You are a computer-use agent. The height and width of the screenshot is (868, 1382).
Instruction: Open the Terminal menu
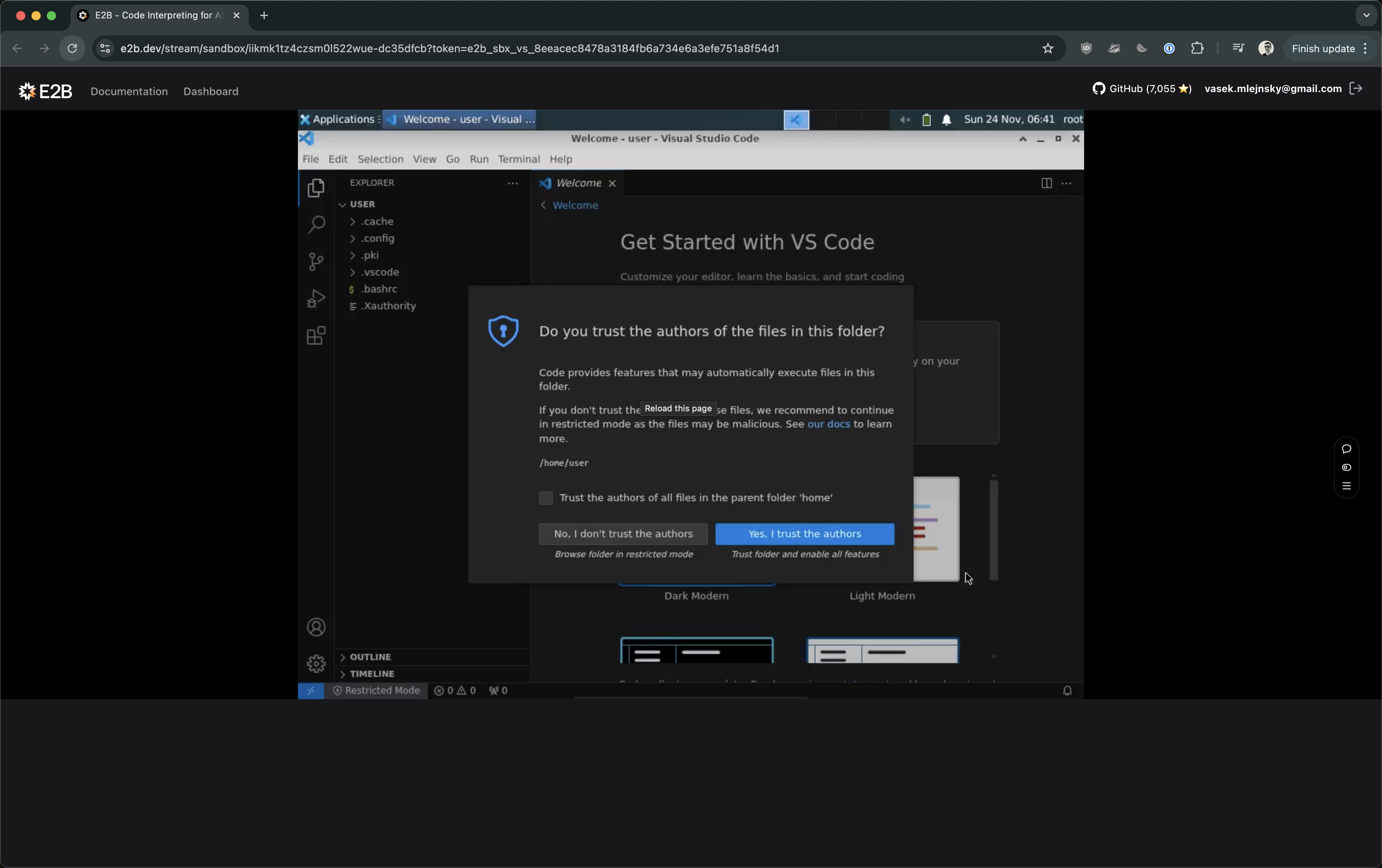(519, 159)
